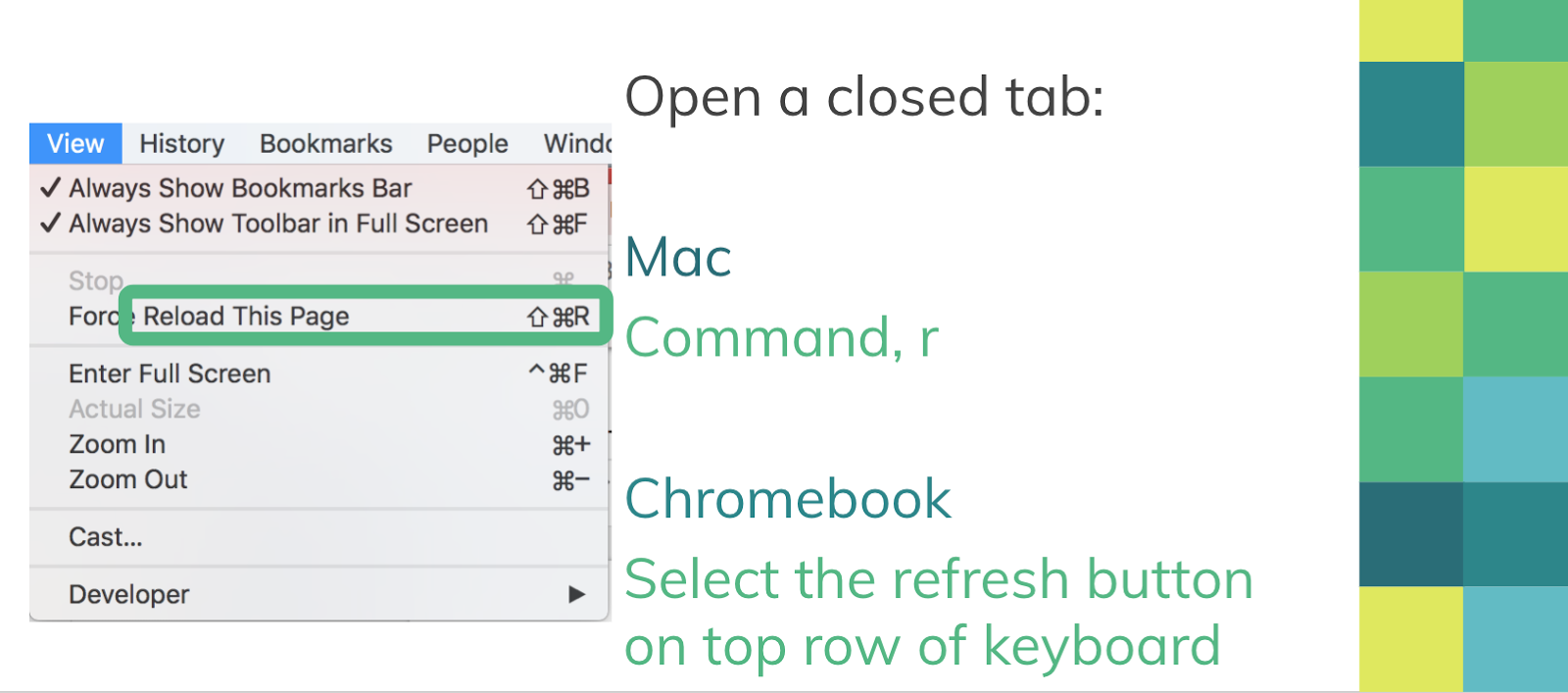Open the People menu

tap(467, 144)
